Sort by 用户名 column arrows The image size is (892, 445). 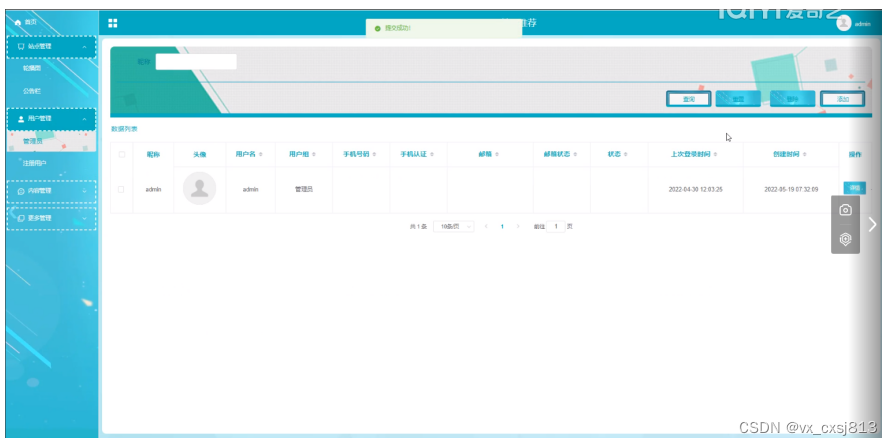tap(261, 155)
